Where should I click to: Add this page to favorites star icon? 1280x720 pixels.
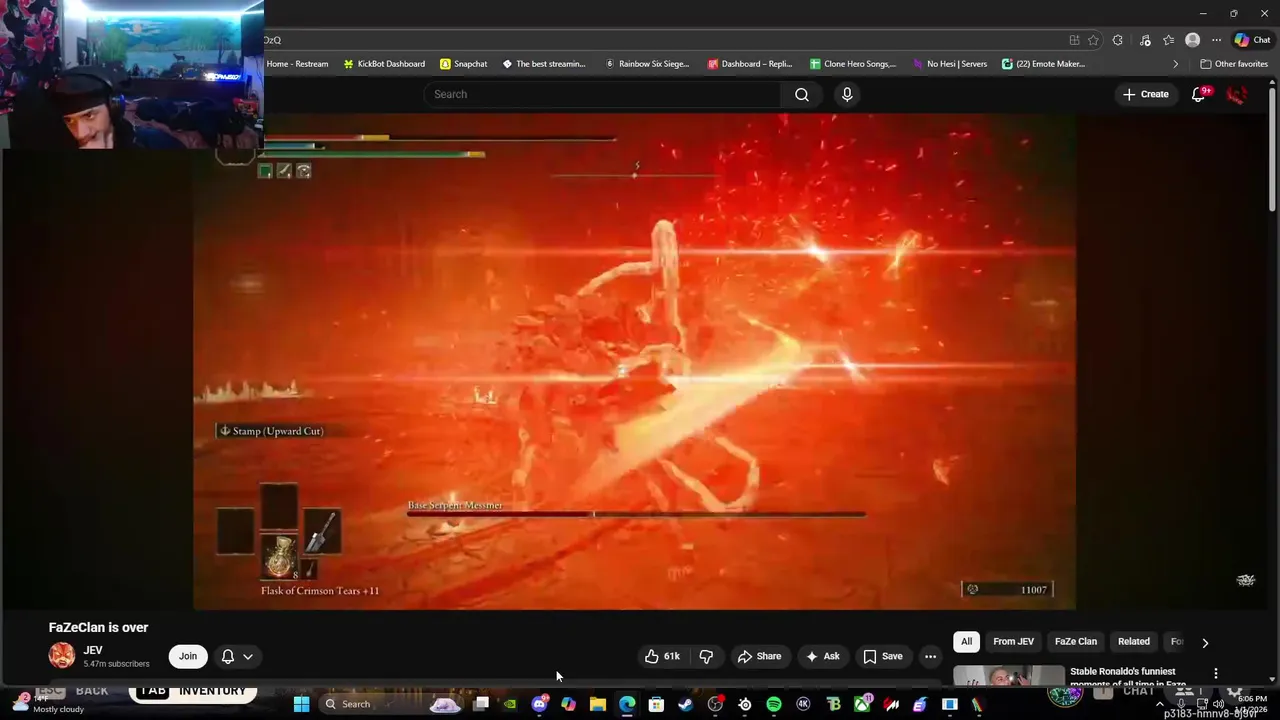pyautogui.click(x=1093, y=40)
